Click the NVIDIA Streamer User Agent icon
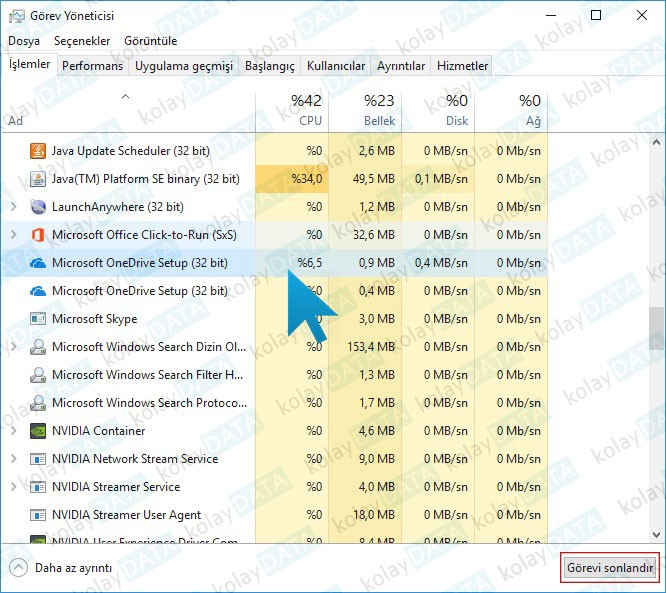 [x=38, y=515]
